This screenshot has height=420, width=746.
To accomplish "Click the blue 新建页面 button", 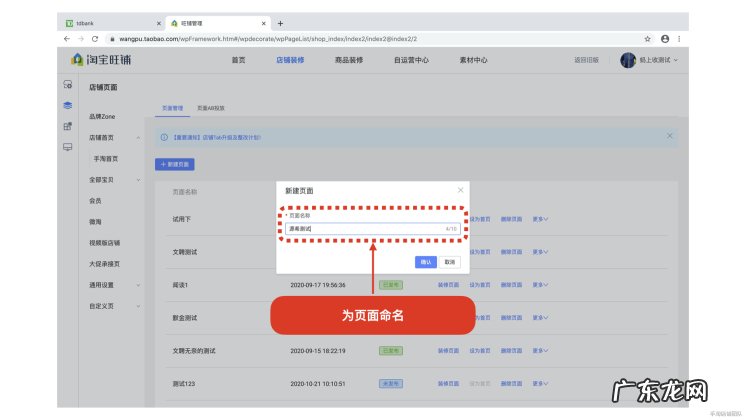I will 175,165.
